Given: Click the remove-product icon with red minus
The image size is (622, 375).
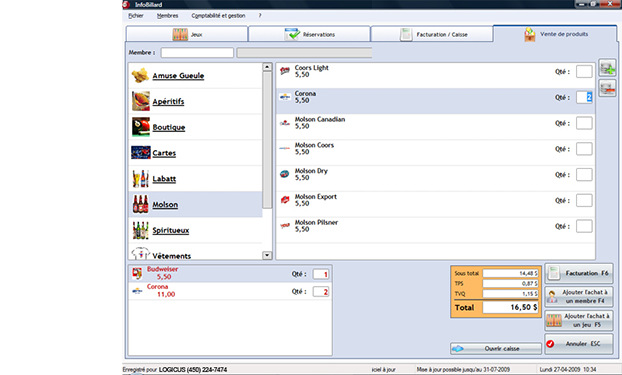Looking at the screenshot, I should click(607, 88).
